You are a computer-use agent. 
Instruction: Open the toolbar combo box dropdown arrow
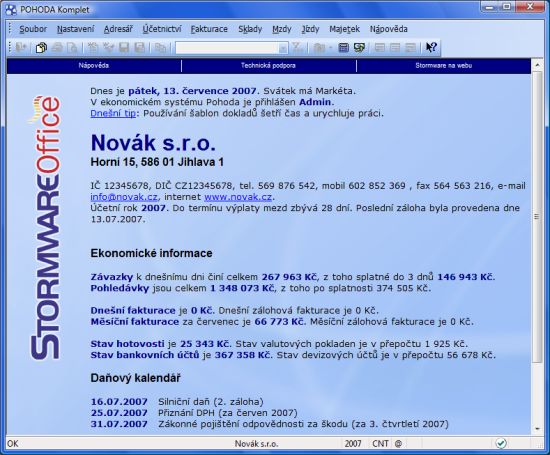pyautogui.click(x=283, y=48)
